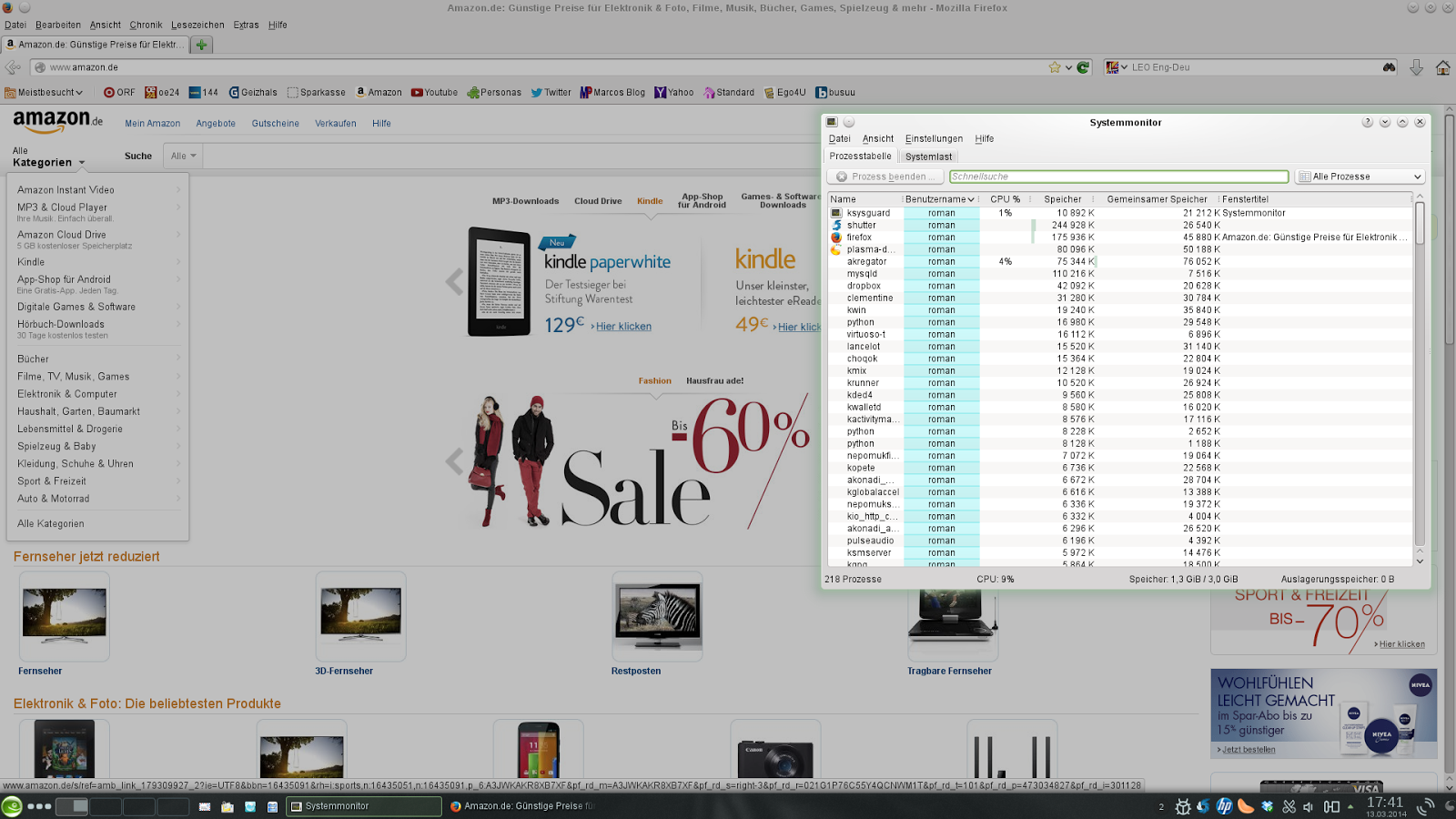This screenshot has width=1456, height=819.
Task: Open the clock showing 17:41
Action: point(1385,802)
